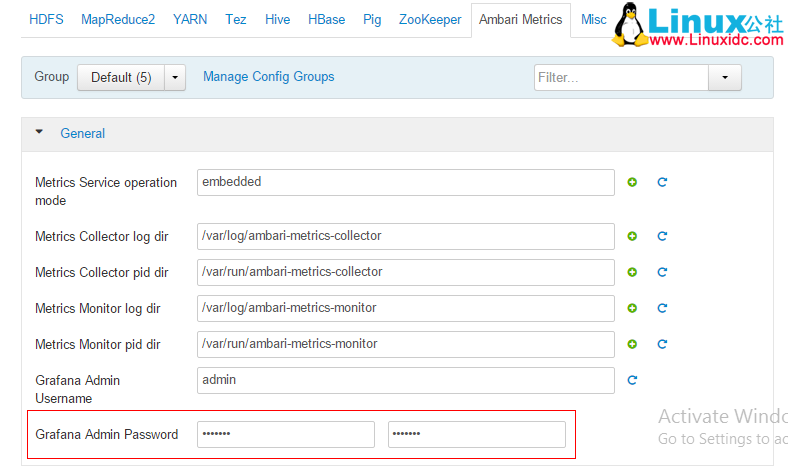
Task: Open Manage Config Groups link
Action: tap(268, 77)
